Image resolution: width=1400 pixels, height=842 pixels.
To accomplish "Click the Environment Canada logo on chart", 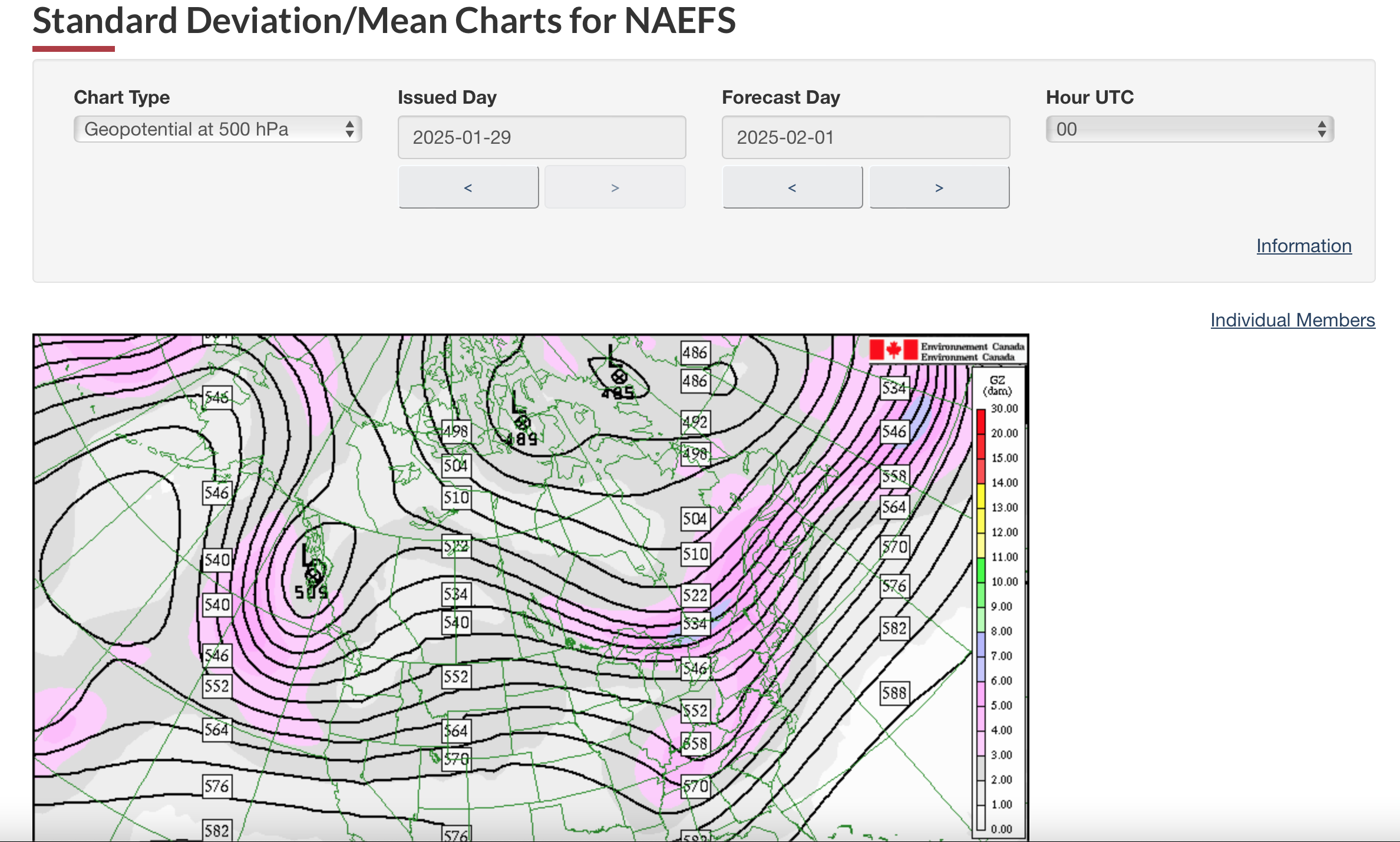I will pos(947,351).
